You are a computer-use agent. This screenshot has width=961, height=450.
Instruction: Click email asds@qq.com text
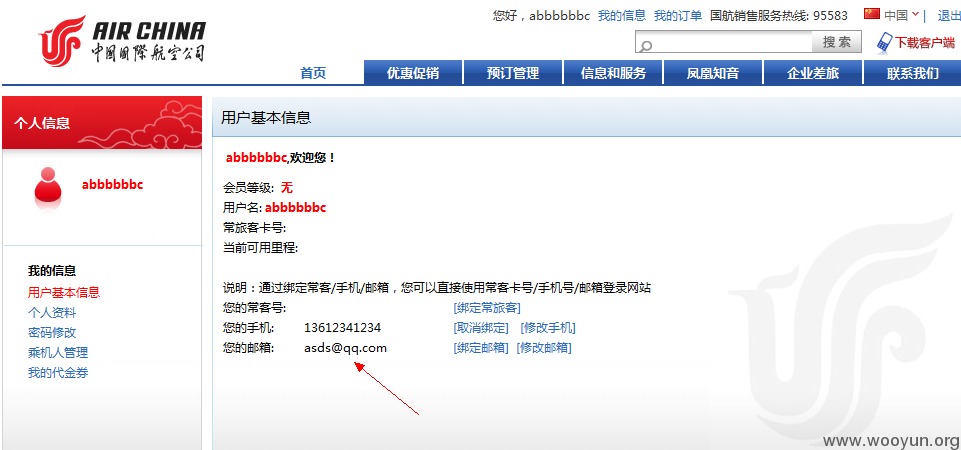point(346,348)
